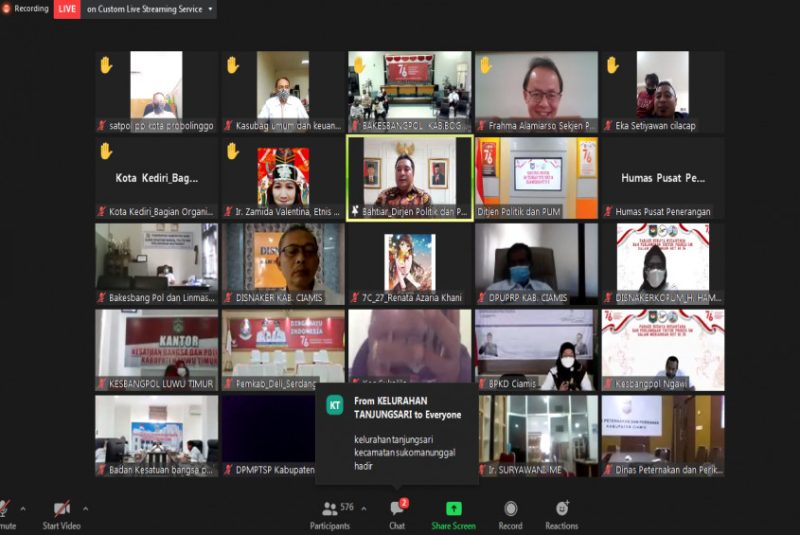Click the 'satpol pp kota probolinggo' name label
This screenshot has width=800, height=535.
[161, 125]
